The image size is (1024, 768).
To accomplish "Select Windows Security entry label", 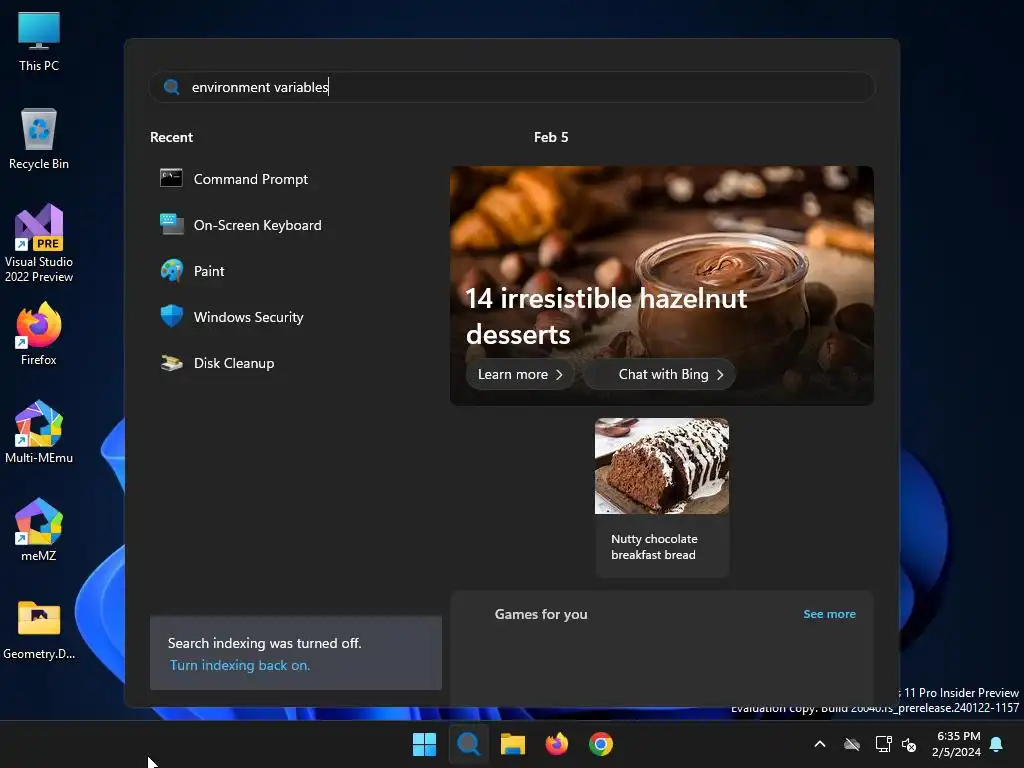I will [x=249, y=317].
